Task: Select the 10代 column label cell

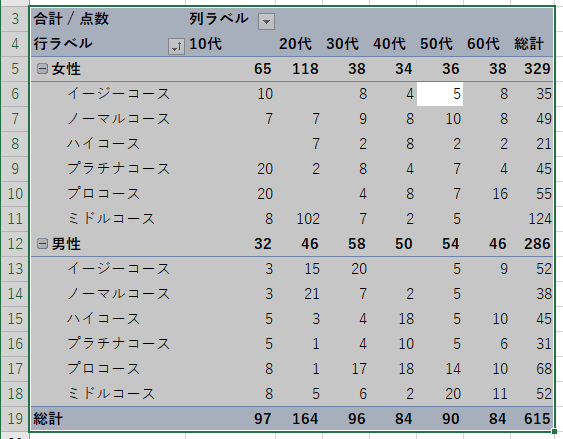Action: tap(231, 44)
